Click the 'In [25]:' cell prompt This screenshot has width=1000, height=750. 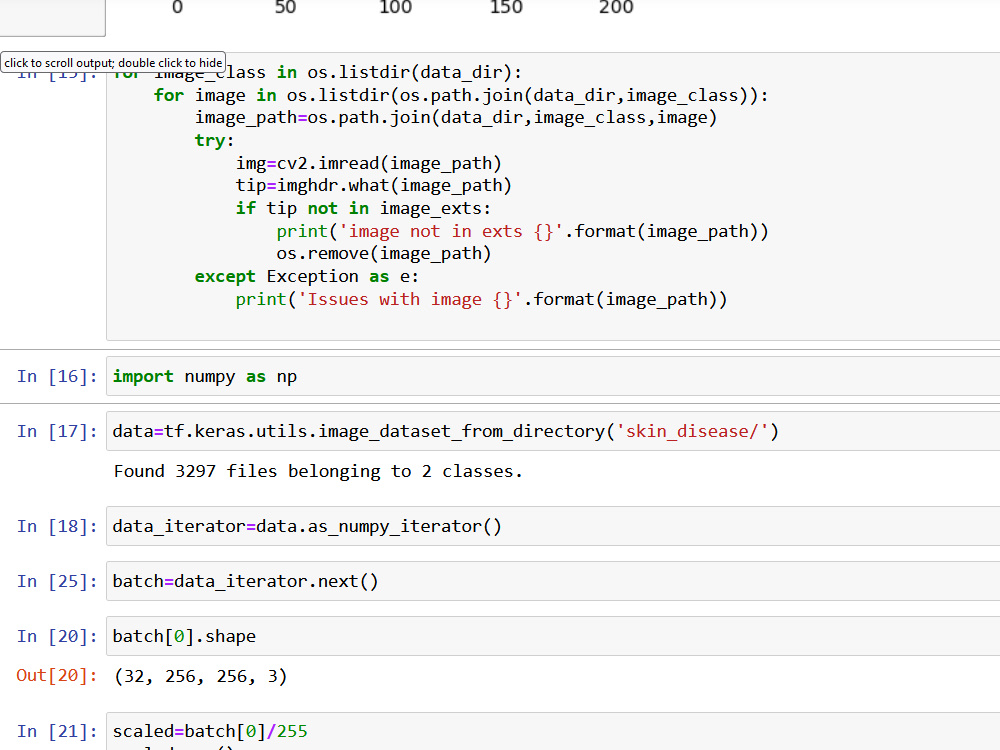[x=57, y=581]
